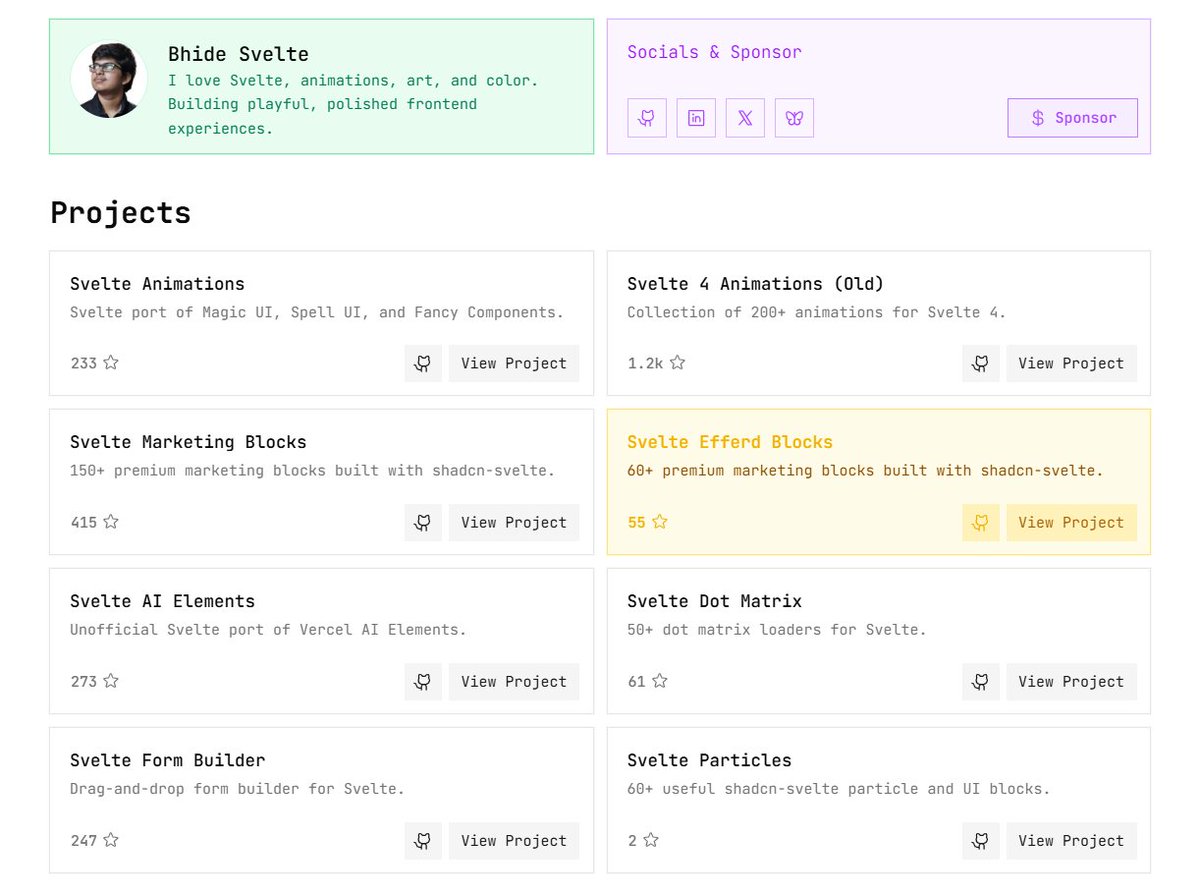Click the Svelte Animations title
This screenshot has width=1200, height=894.
(x=157, y=284)
